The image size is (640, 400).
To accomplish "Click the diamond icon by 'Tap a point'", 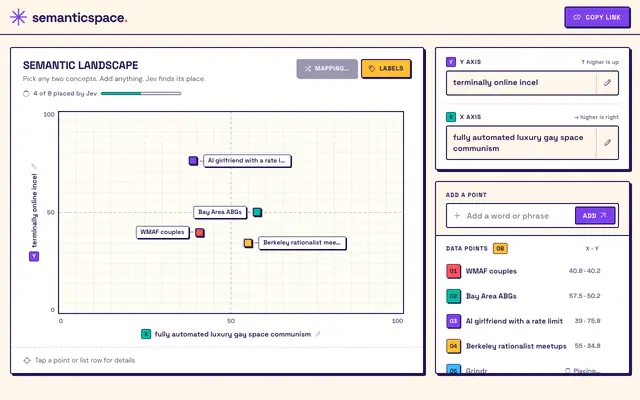I will [27, 360].
